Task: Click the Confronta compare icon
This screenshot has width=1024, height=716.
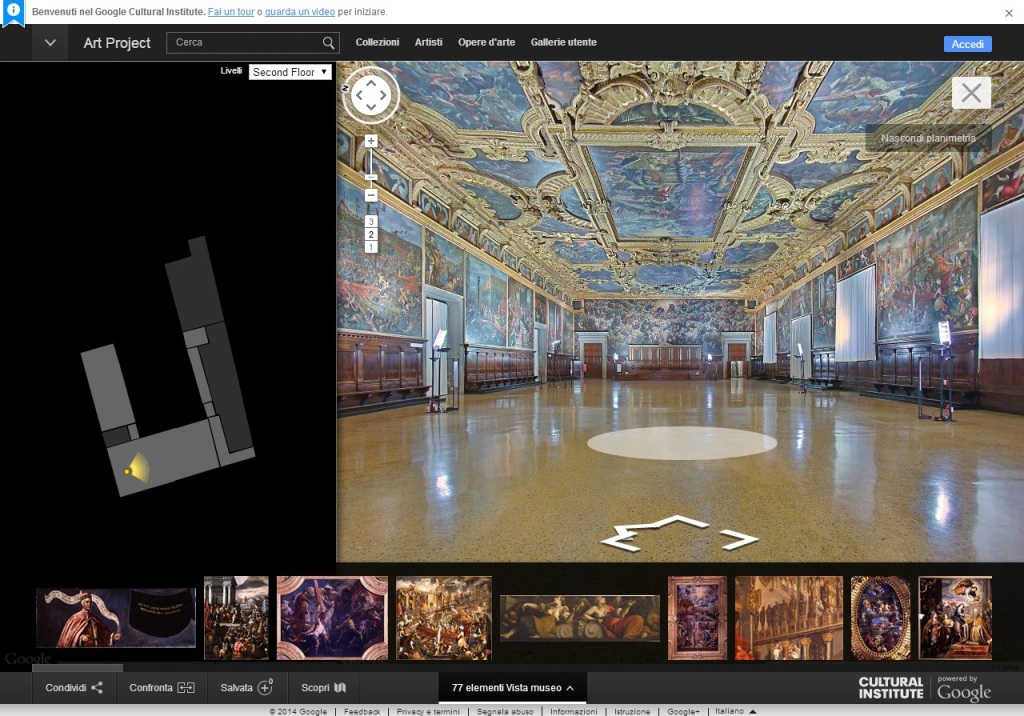Action: click(186, 687)
